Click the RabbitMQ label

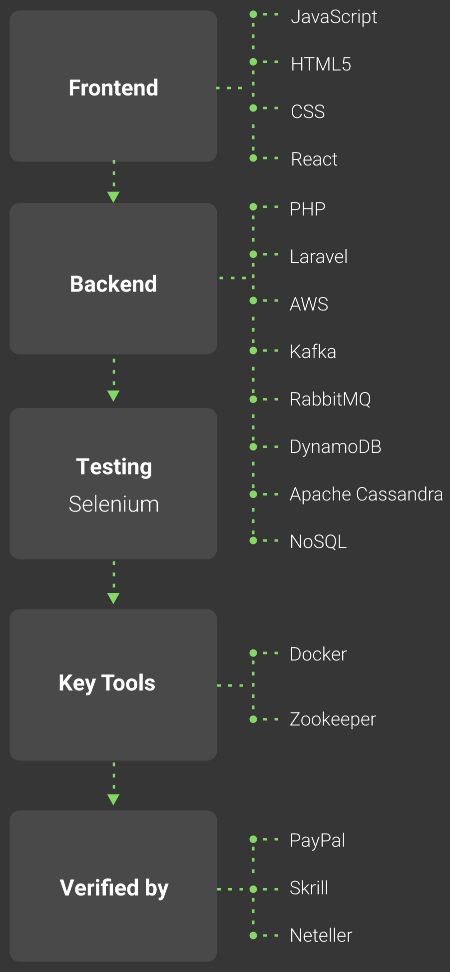(330, 399)
